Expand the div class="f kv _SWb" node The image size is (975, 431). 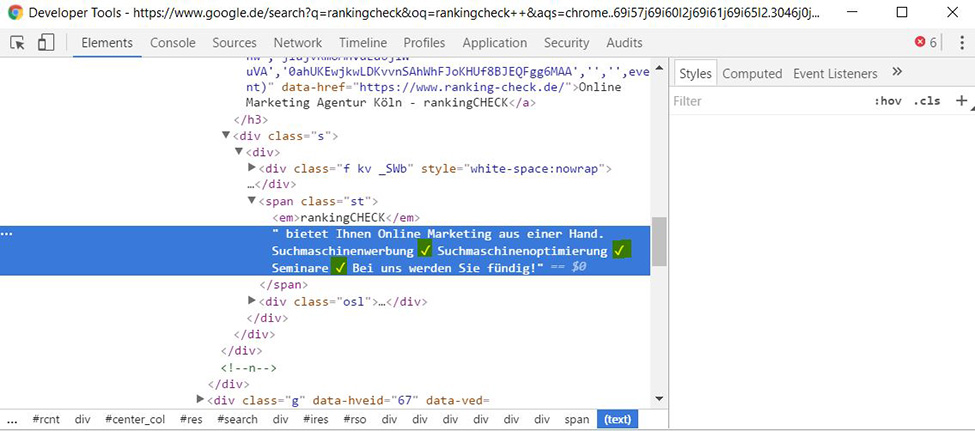coord(251,168)
